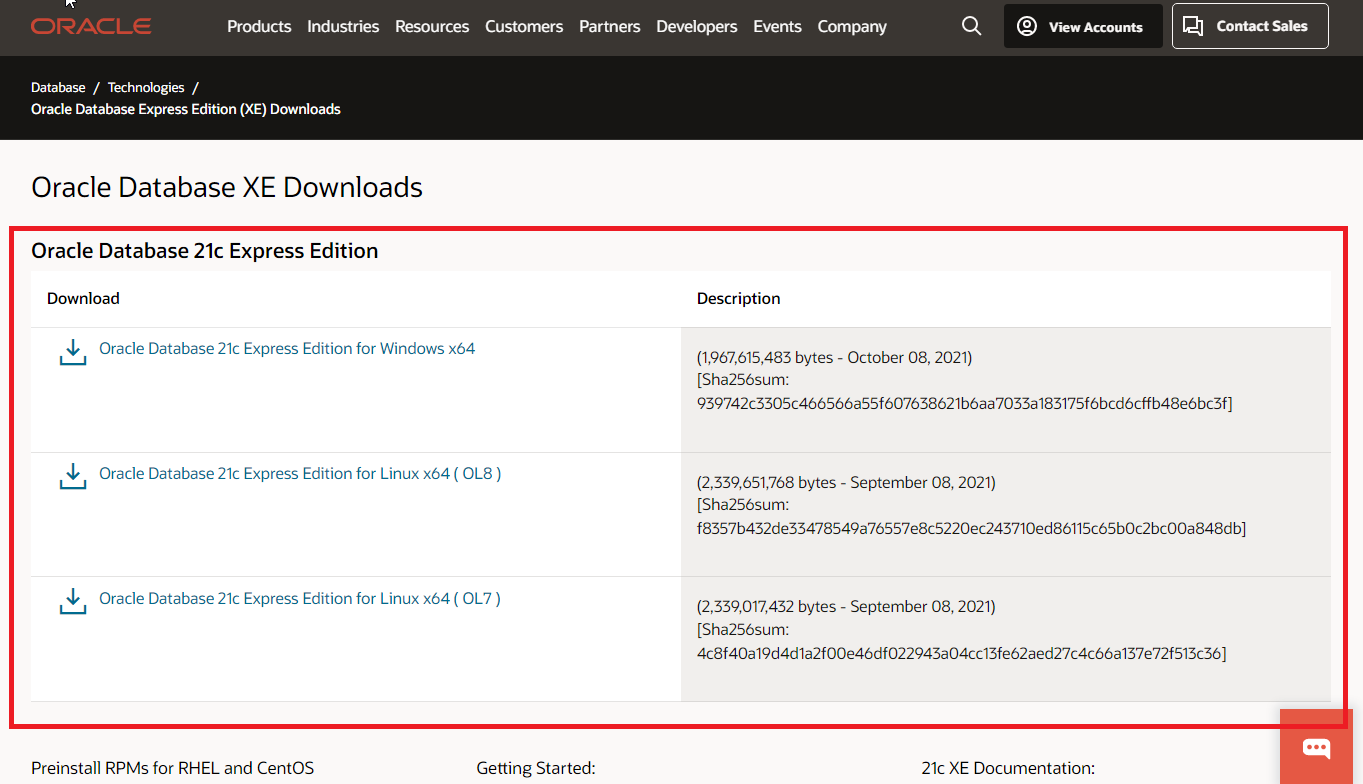Click the Windows x64 download arrow icon
Image resolution: width=1363 pixels, height=784 pixels.
(x=73, y=352)
